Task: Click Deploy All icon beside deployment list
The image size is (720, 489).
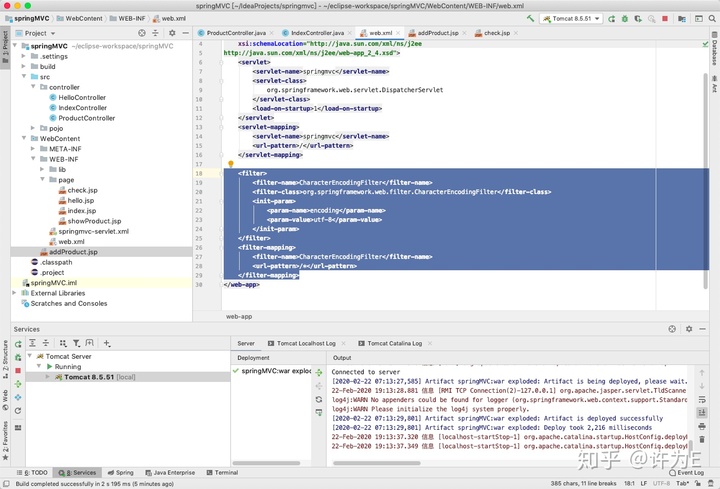Action: pos(319,373)
